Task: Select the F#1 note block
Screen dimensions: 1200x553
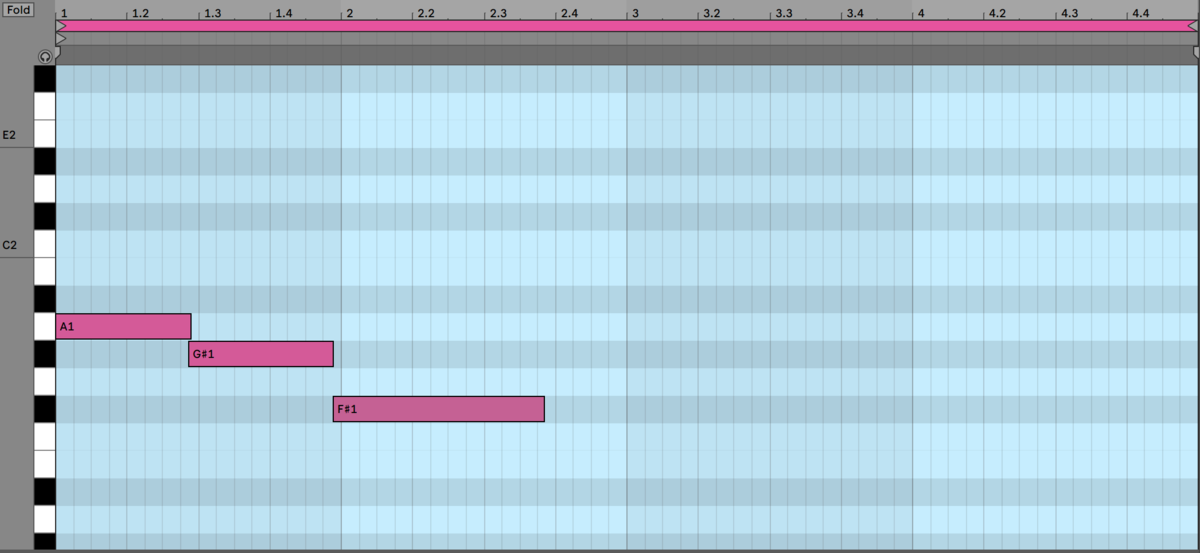Action: (439, 409)
